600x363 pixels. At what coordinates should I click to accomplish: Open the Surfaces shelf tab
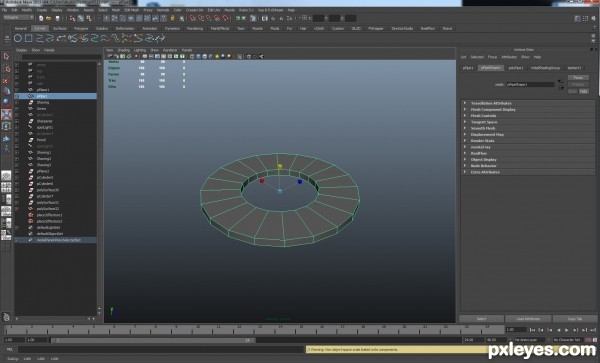click(60, 28)
